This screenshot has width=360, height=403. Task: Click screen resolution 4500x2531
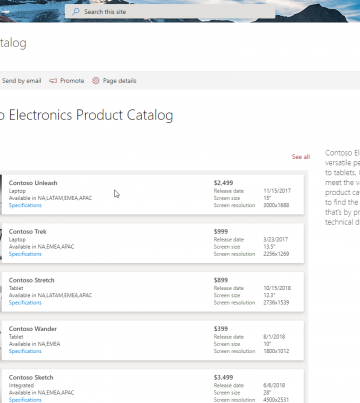click(x=276, y=400)
